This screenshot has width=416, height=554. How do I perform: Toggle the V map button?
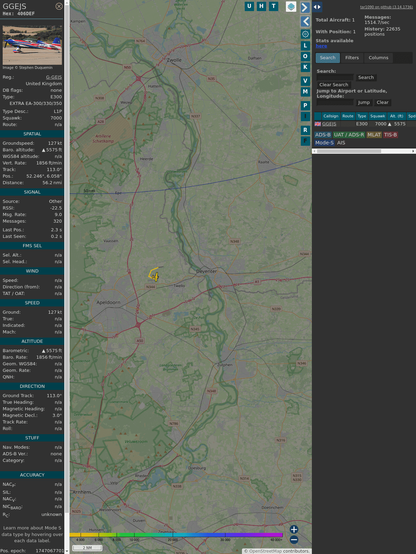[x=305, y=81]
